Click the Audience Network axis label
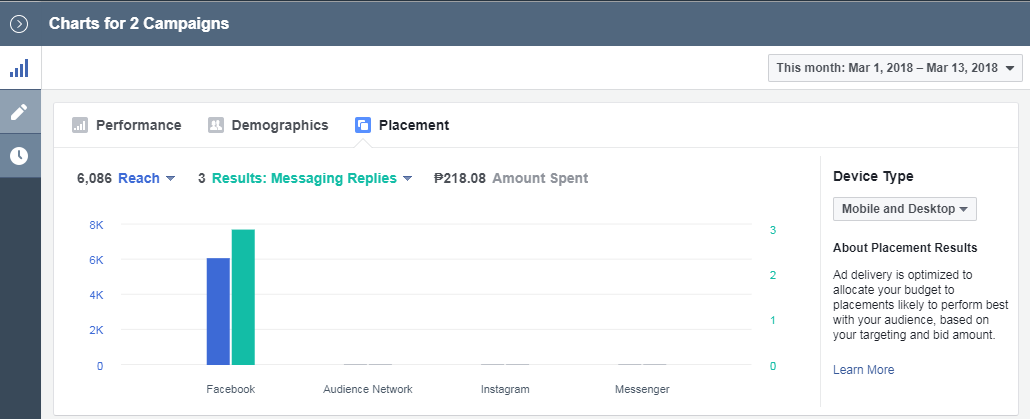Image resolution: width=1030 pixels, height=419 pixels. pos(368,389)
